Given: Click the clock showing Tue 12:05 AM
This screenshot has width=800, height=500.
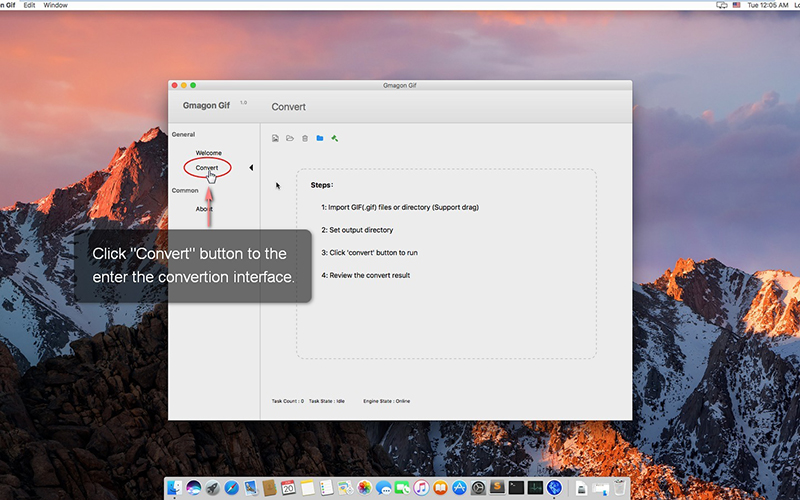Looking at the screenshot, I should (768, 5).
